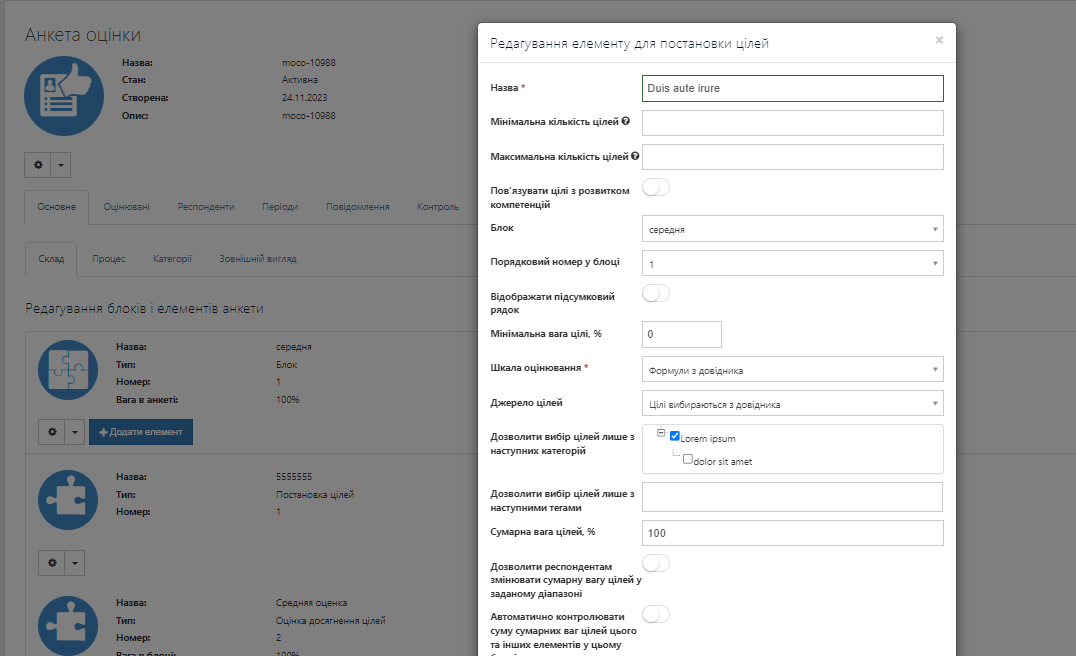Image resolution: width=1076 pixels, height=656 pixels.
Task: Switch to the Оцінювані tab
Action: (x=126, y=207)
